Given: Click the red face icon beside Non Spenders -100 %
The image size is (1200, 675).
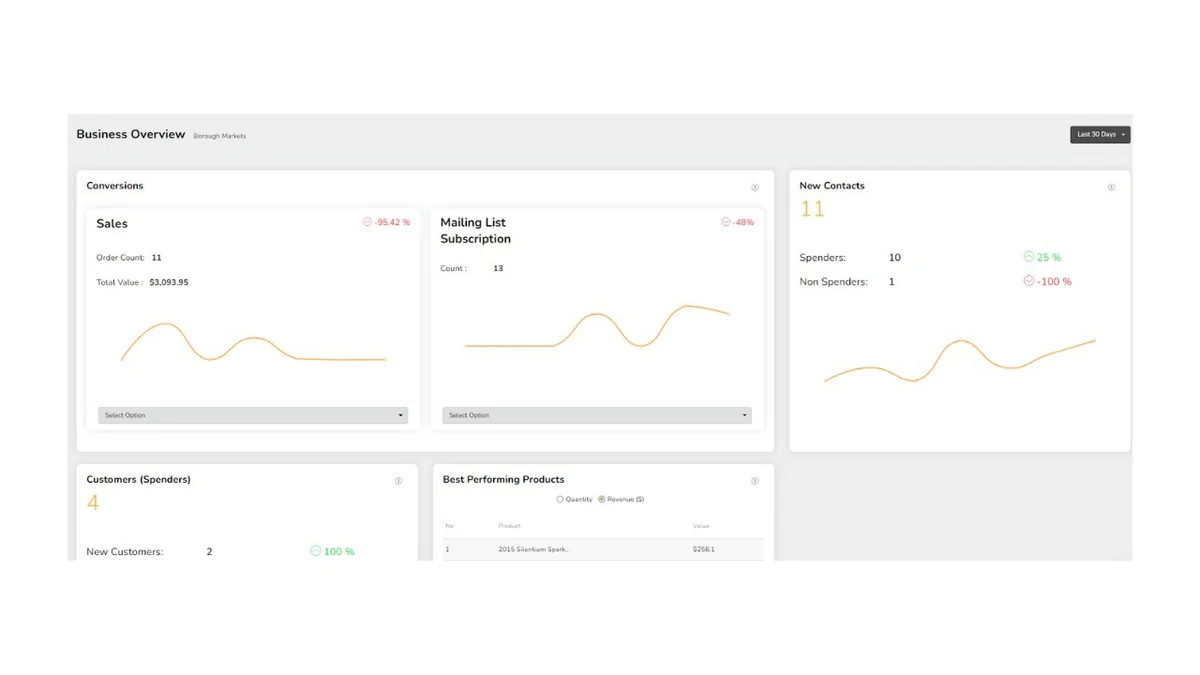Looking at the screenshot, I should pos(1028,281).
